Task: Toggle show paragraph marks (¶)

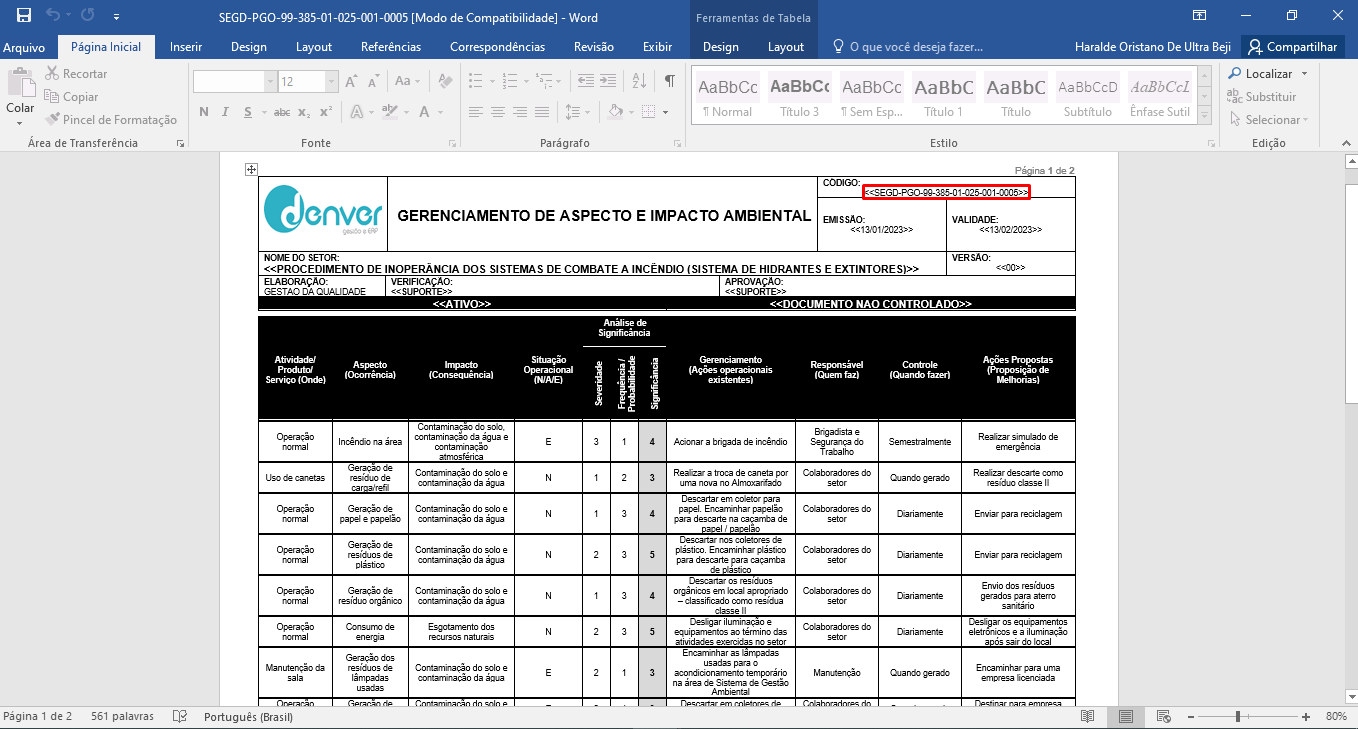Action: [x=670, y=81]
